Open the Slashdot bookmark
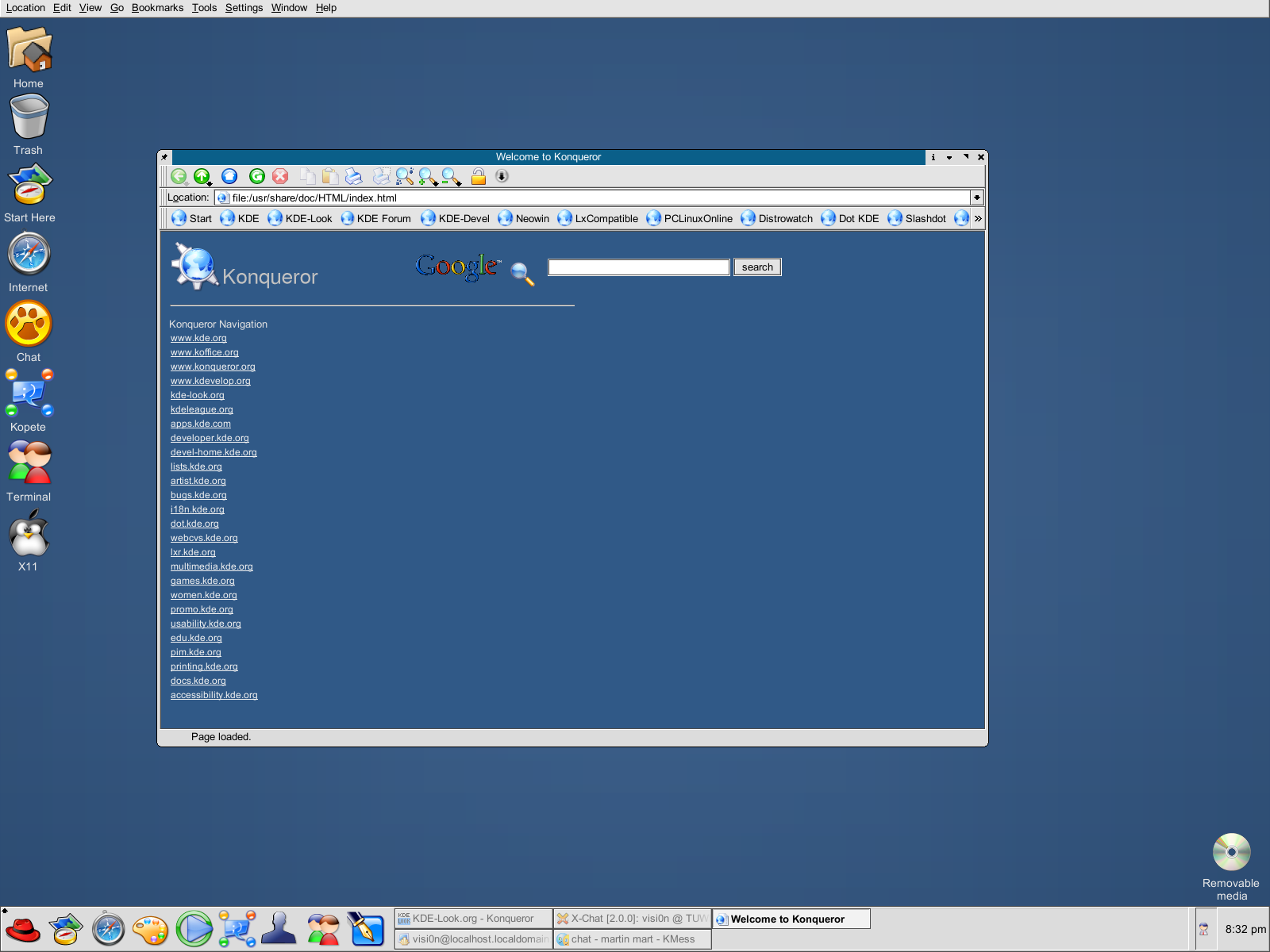The width and height of the screenshot is (1270, 952). point(917,218)
